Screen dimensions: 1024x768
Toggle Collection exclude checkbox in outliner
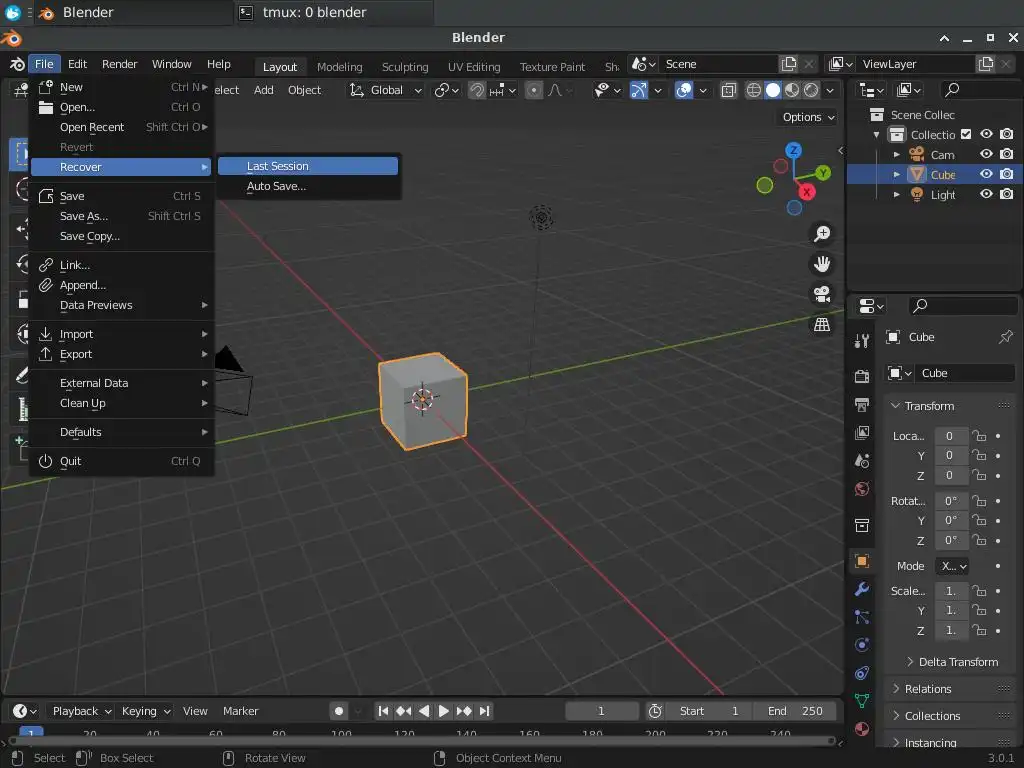coord(966,135)
